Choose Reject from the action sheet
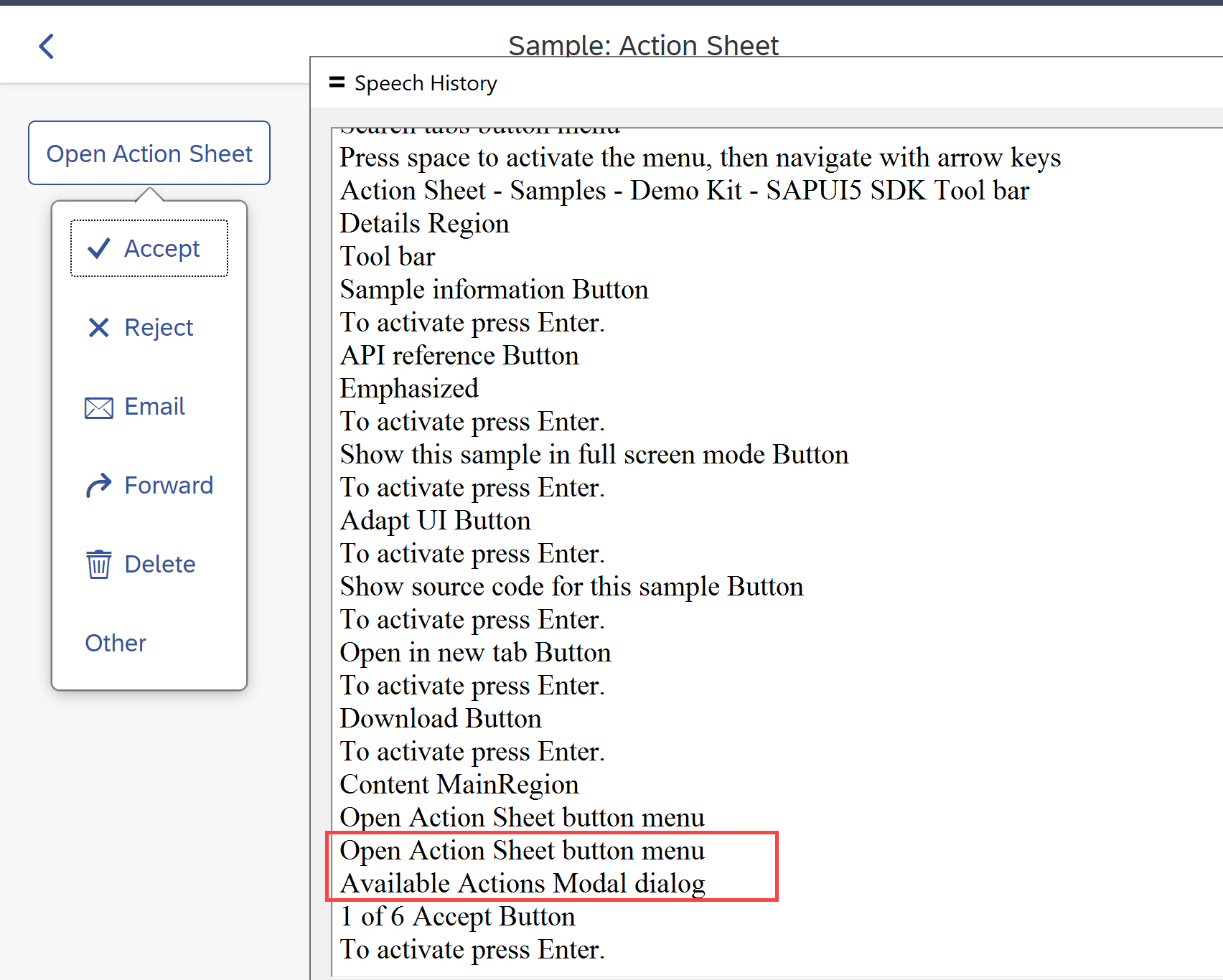This screenshot has width=1223, height=980. 159,327
